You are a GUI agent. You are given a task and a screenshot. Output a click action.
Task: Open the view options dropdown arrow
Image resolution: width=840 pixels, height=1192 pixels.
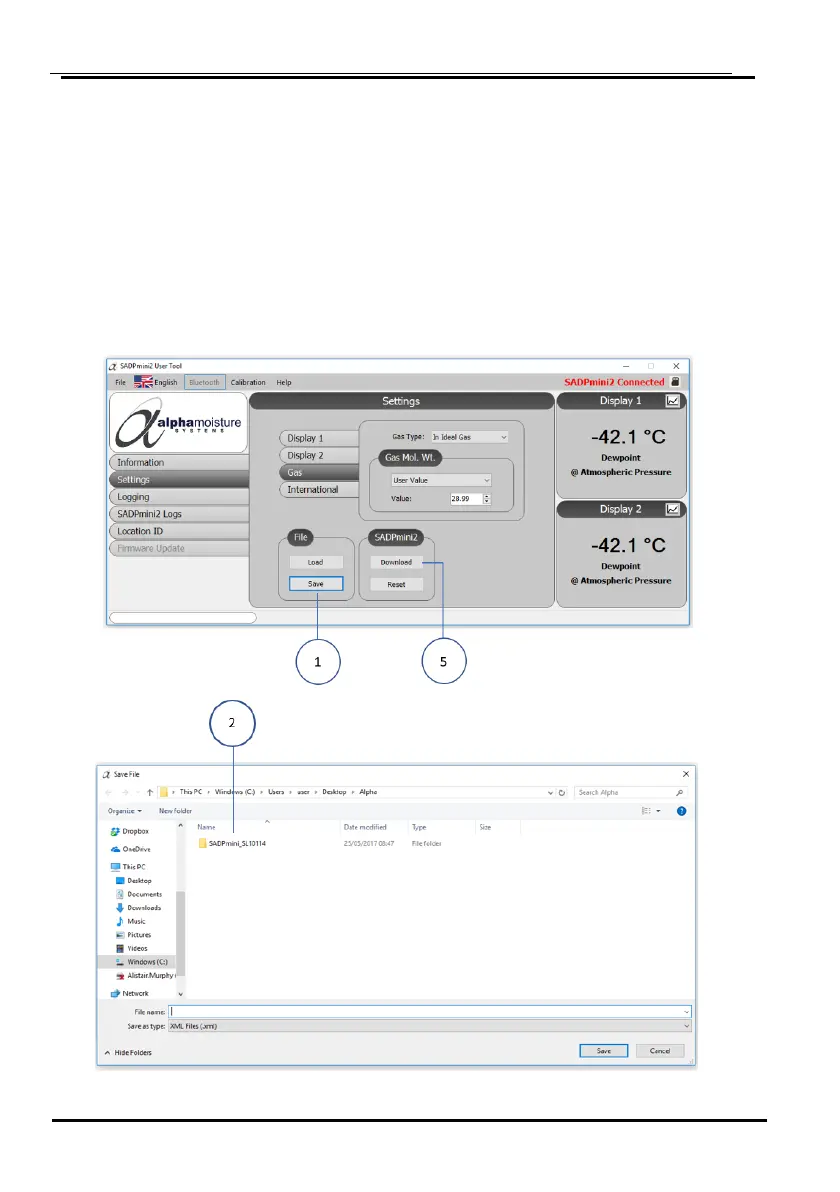658,811
